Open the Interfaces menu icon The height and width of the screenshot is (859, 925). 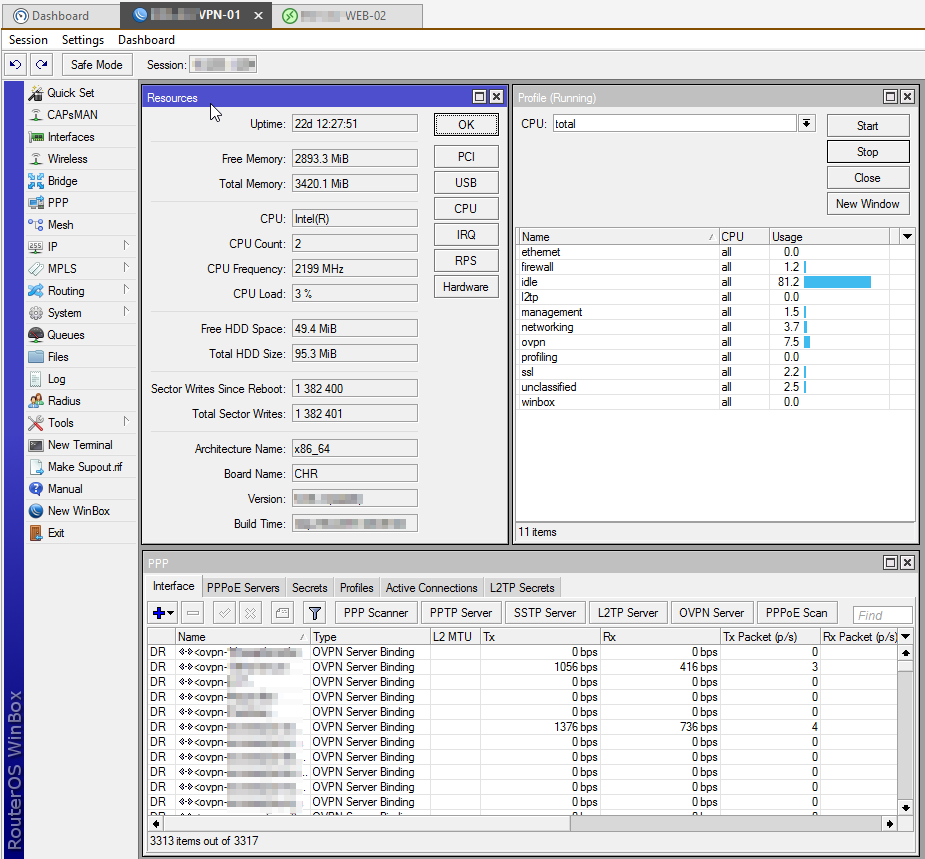[x=36, y=137]
